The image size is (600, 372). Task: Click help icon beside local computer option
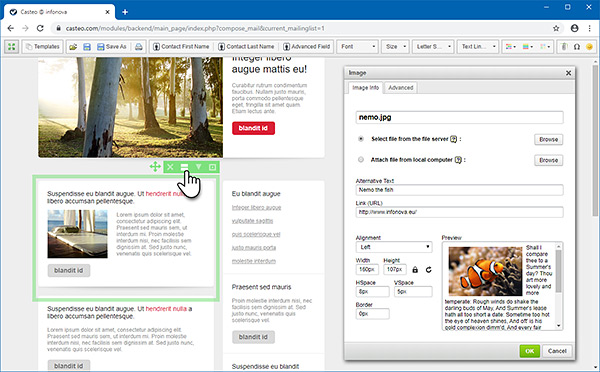click(458, 160)
